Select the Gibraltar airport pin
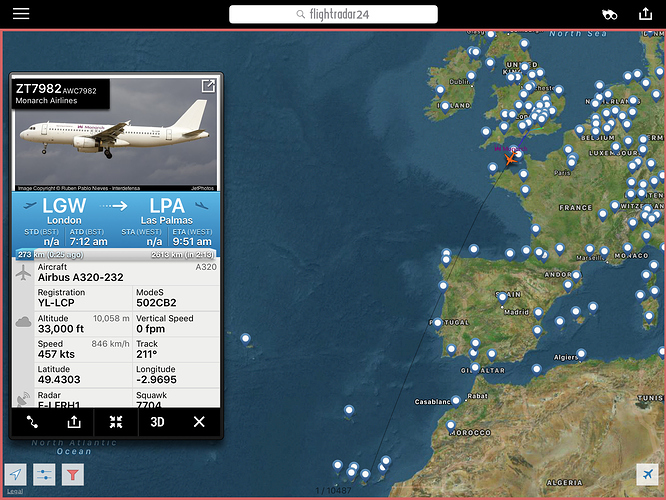The image size is (666, 500). 475,368
